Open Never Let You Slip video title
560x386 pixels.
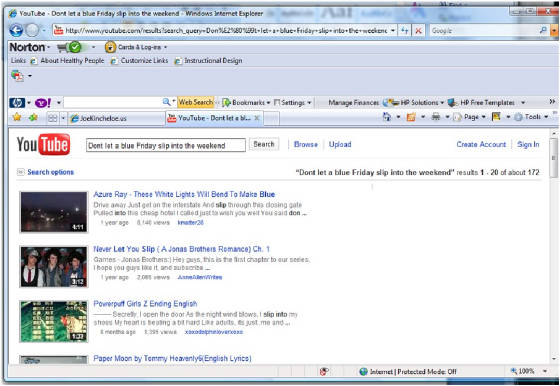pos(181,249)
